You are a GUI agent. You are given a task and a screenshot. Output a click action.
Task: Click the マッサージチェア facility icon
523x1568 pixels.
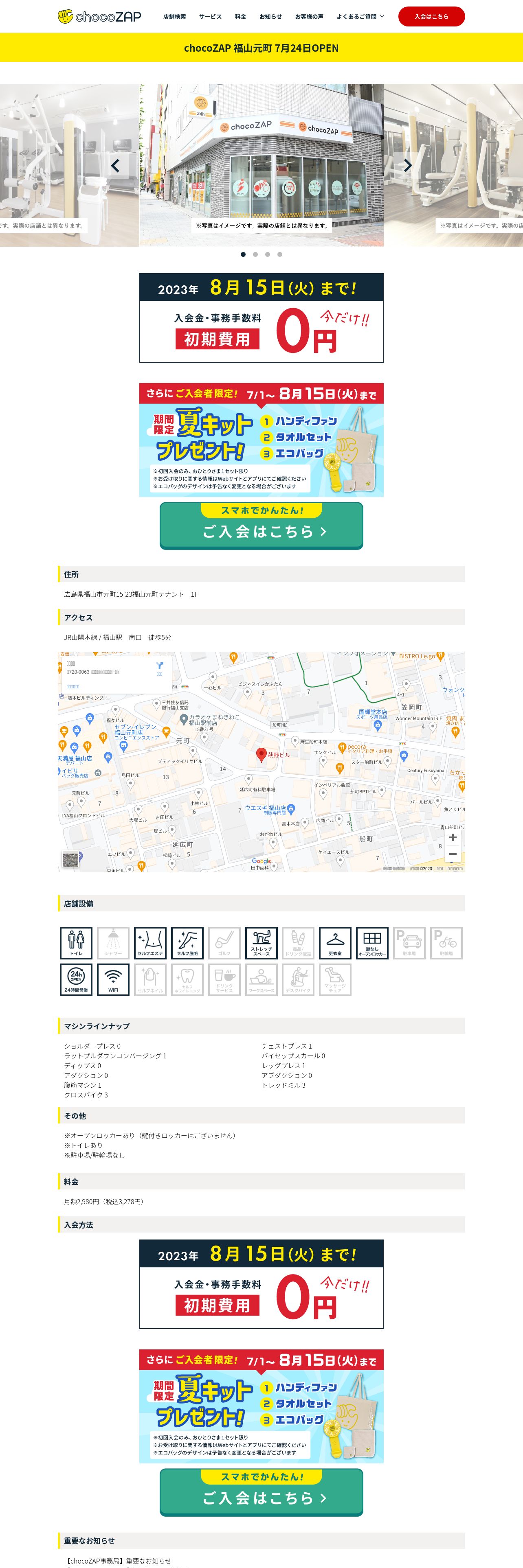pos(336,979)
